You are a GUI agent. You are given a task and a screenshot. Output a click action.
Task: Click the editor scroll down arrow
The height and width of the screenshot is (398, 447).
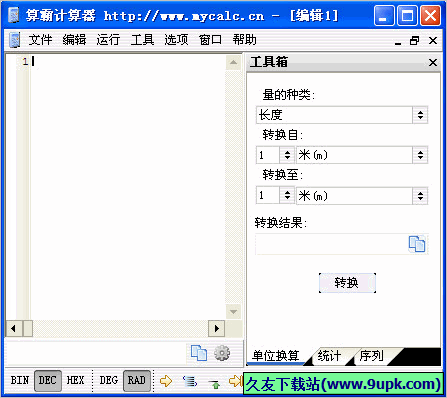[233, 312]
